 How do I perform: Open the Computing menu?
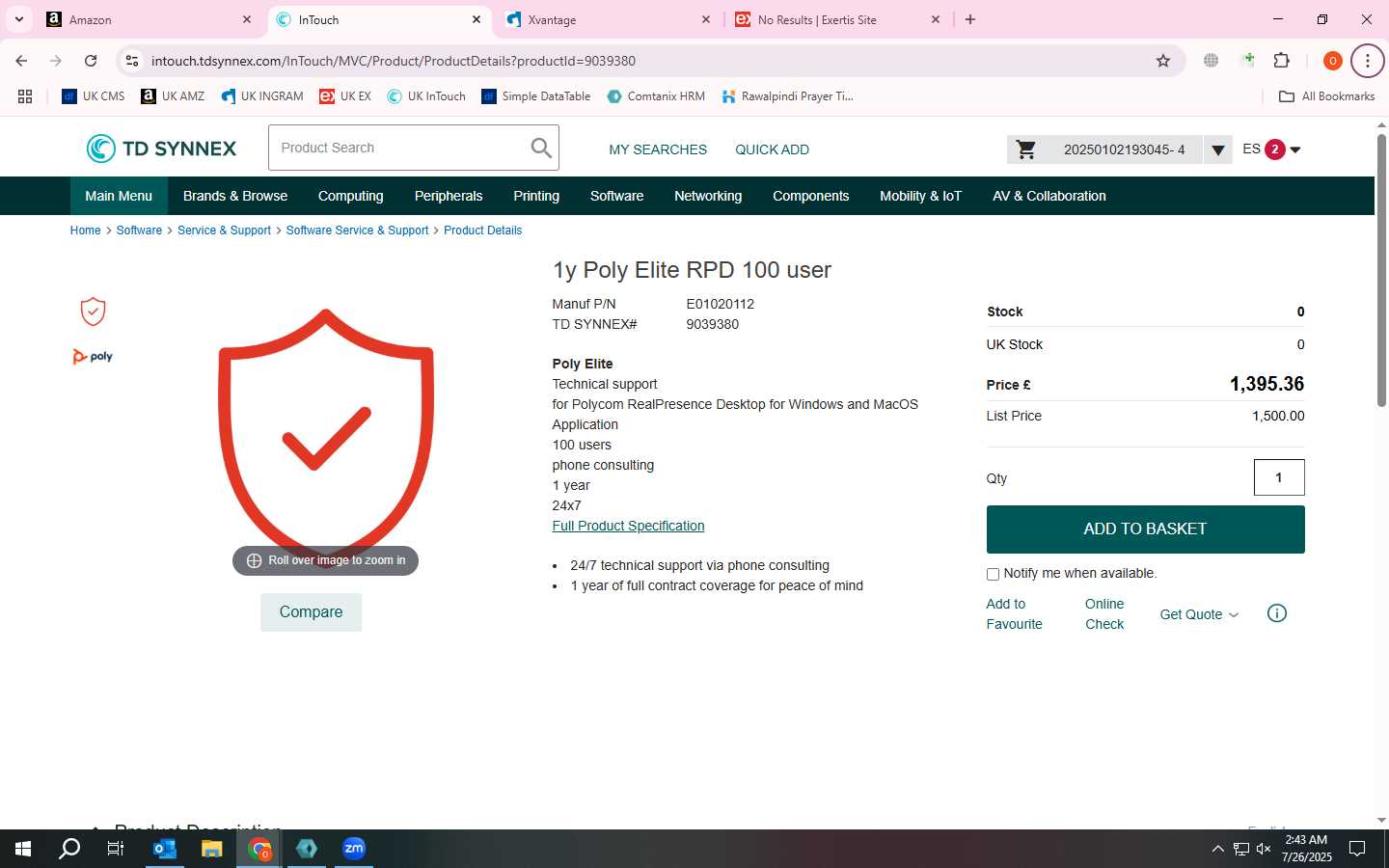(x=351, y=196)
